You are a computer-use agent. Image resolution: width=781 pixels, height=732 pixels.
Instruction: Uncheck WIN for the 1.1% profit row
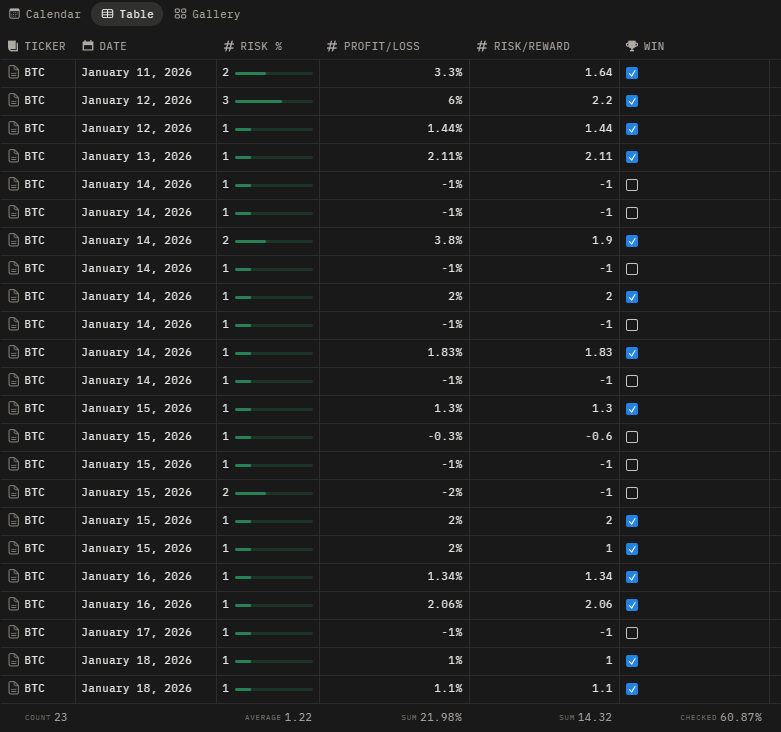[632, 689]
